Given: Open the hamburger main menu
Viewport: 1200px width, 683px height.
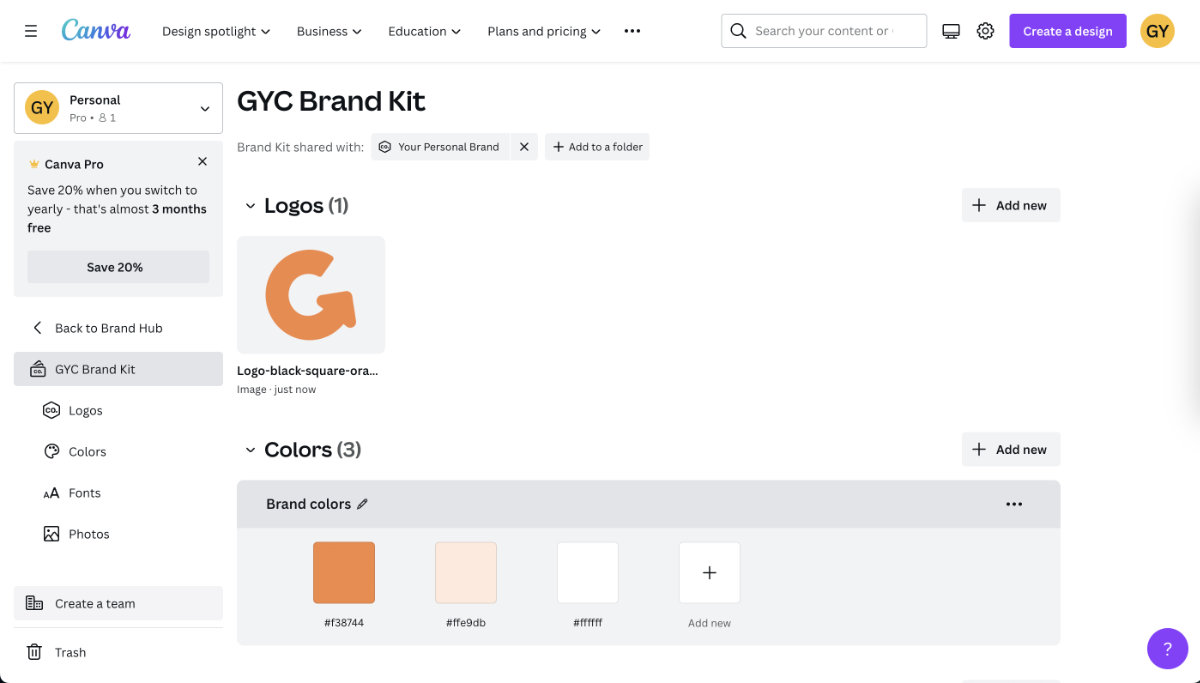Looking at the screenshot, I should (x=31, y=31).
